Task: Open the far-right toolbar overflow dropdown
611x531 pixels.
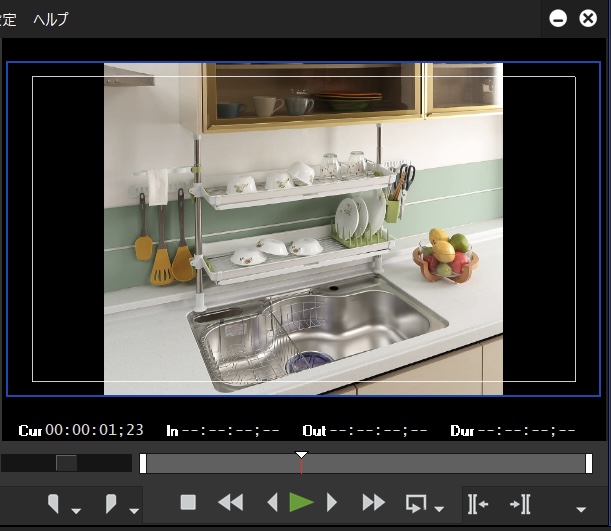Action: pyautogui.click(x=581, y=510)
